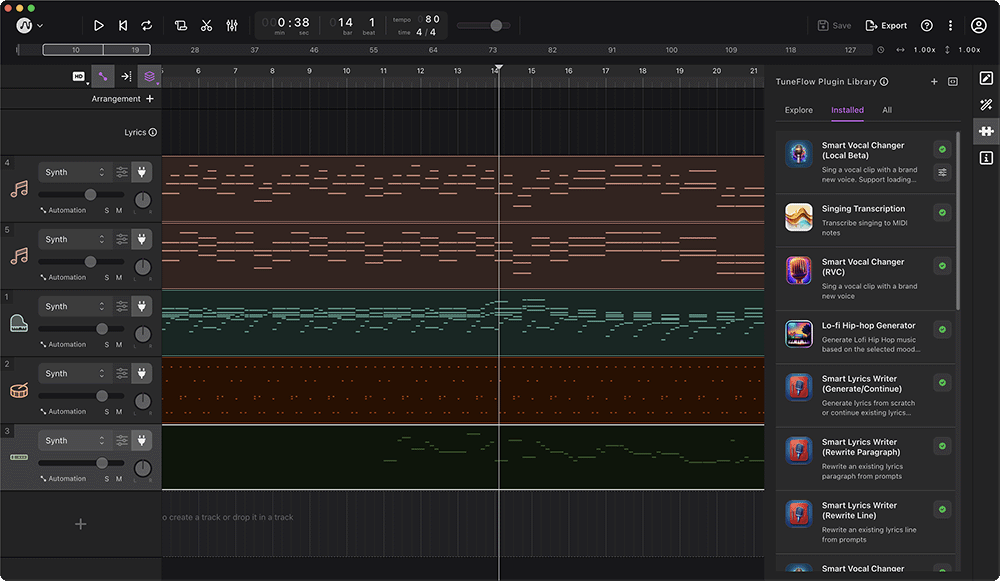Screen dimensions: 1000x581
Task: Switch to the All plugins tab
Action: pyautogui.click(x=886, y=110)
